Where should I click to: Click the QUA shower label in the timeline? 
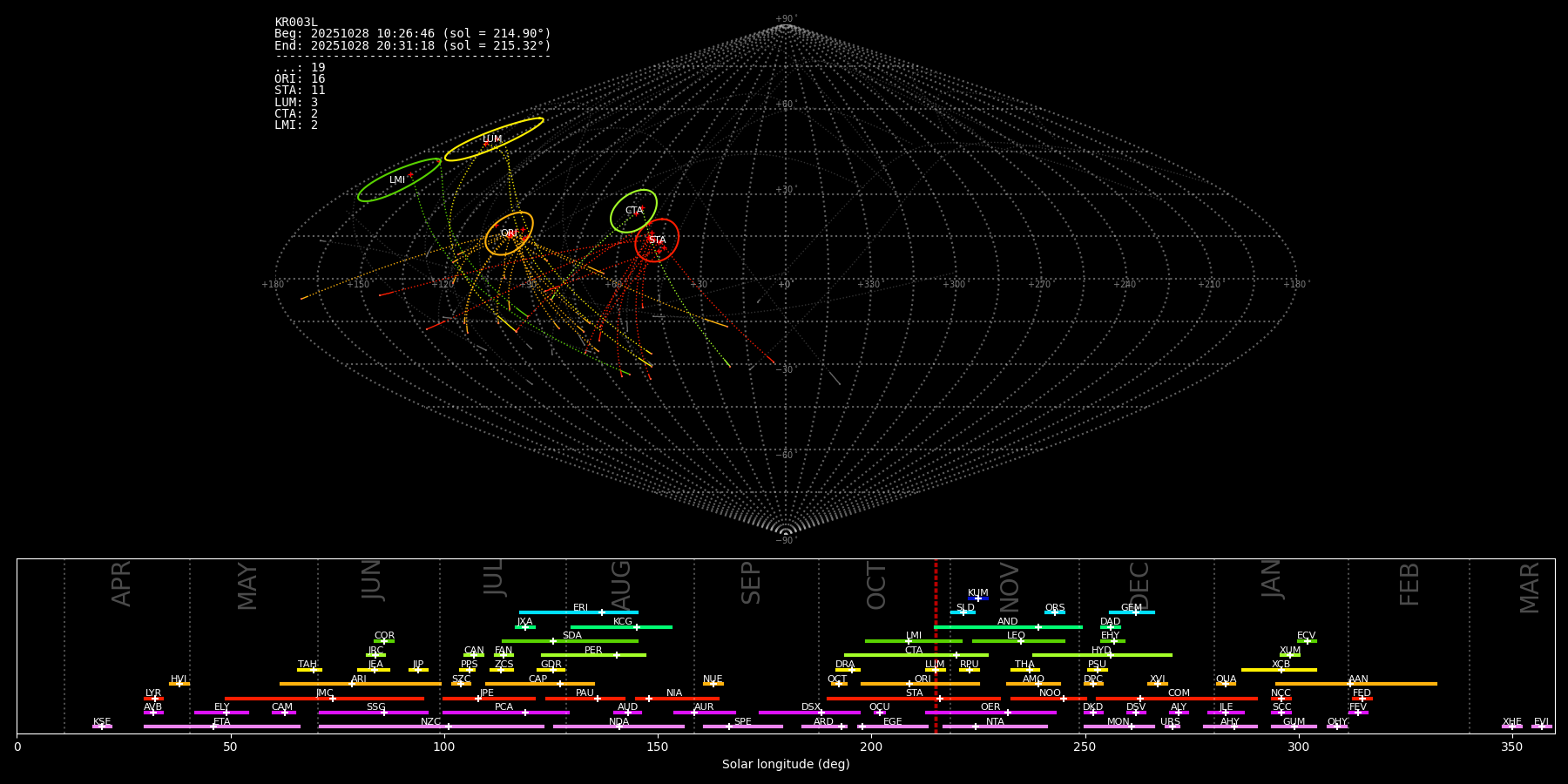1227,679
